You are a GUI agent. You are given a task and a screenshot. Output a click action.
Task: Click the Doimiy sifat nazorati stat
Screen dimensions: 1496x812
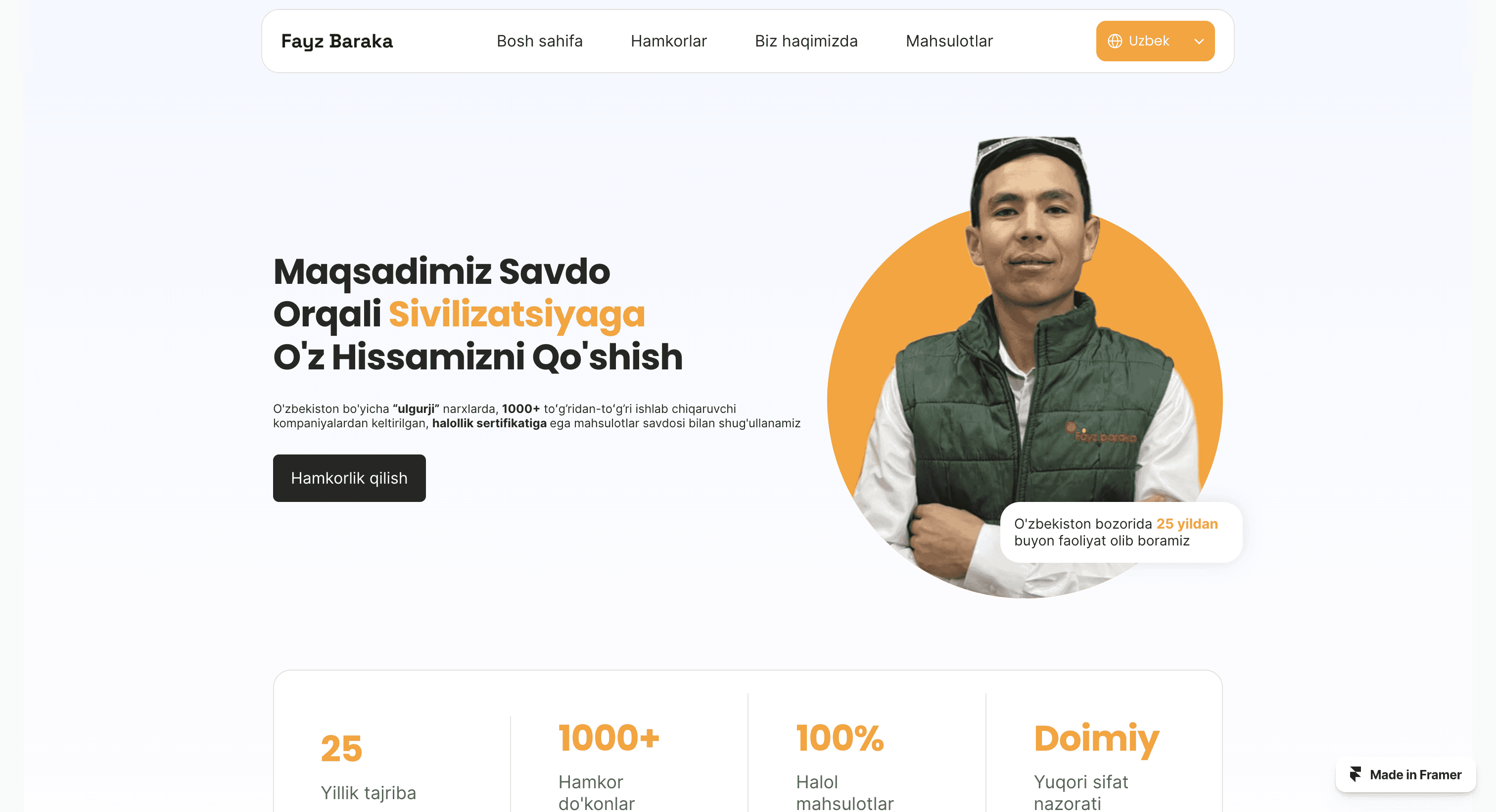click(x=1096, y=766)
